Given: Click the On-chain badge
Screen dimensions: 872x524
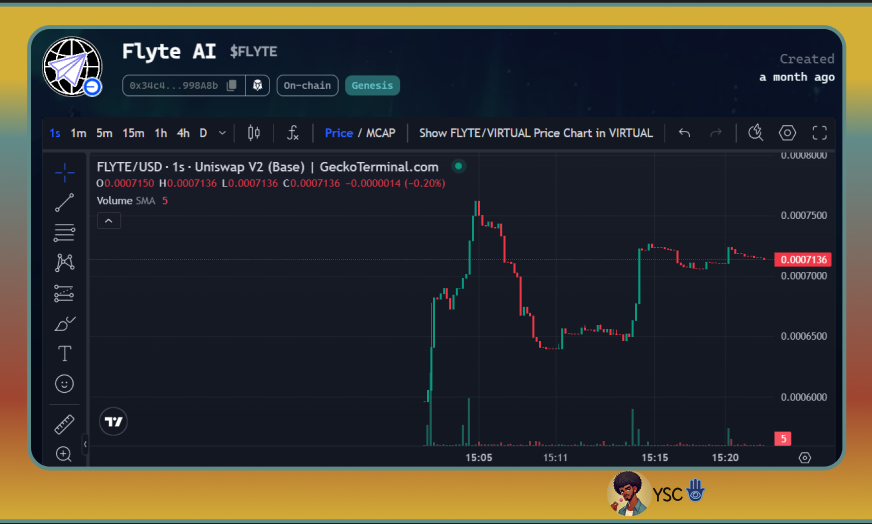Looking at the screenshot, I should (308, 85).
